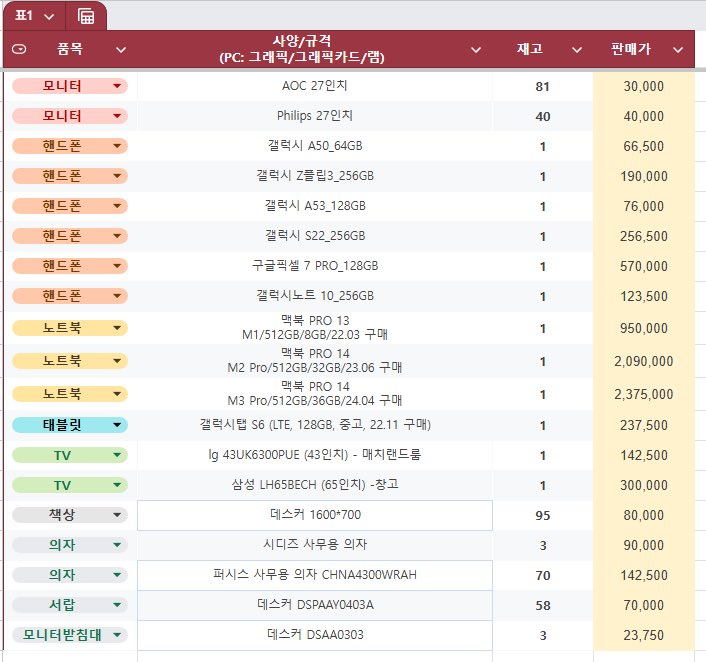
Task: Select cell 시디즈 사무용 의자
Action: pyautogui.click(x=315, y=545)
